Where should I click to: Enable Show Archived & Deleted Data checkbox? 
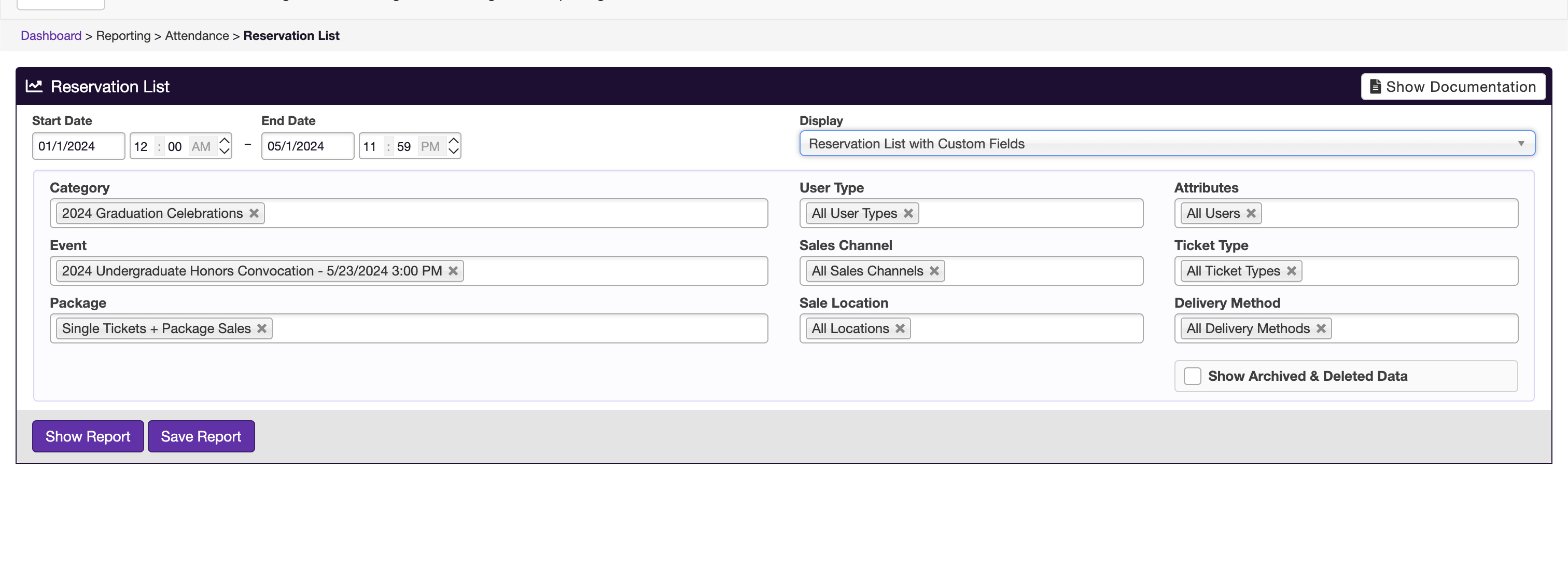click(1192, 376)
